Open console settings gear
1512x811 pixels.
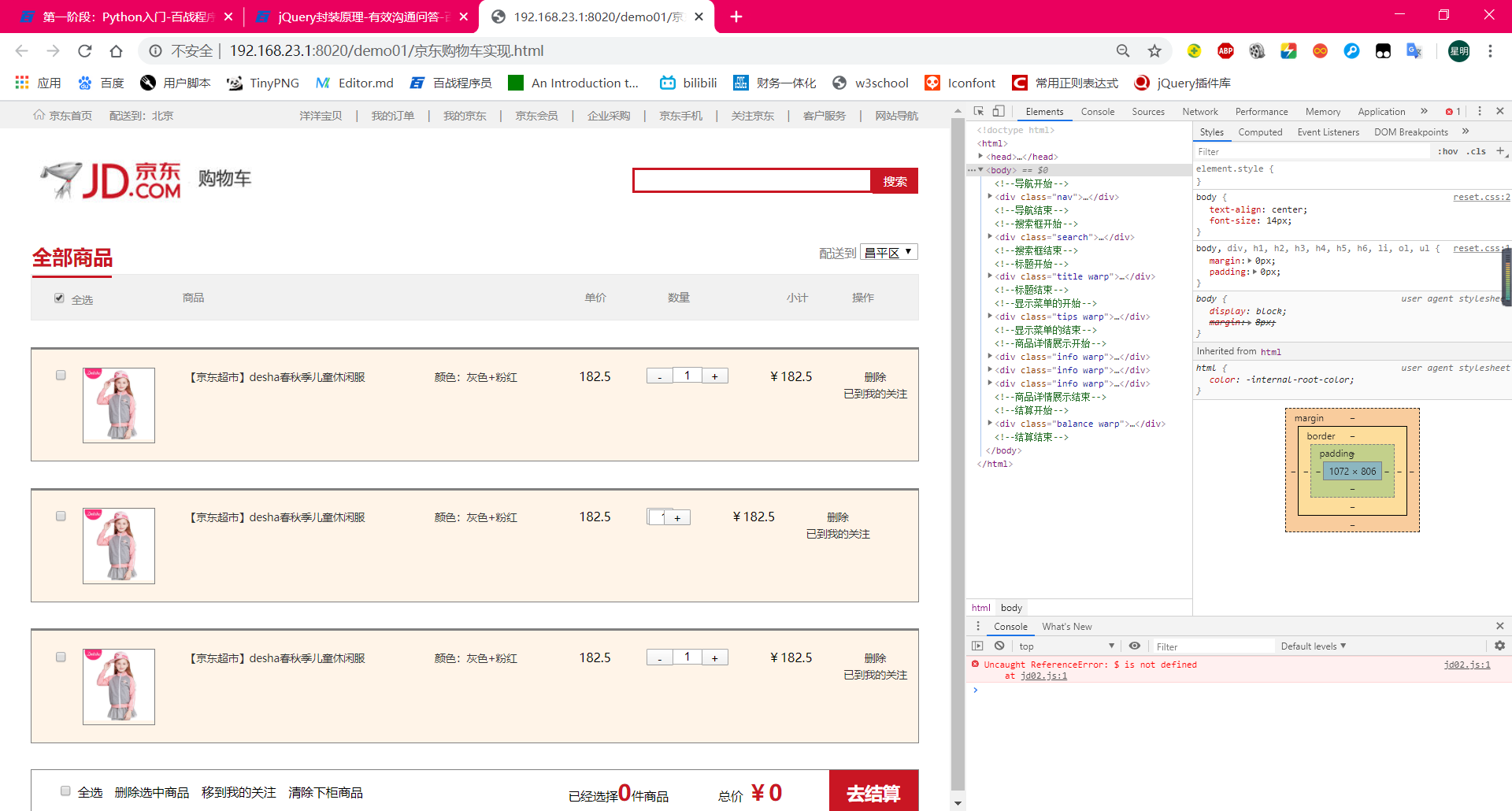click(x=1500, y=646)
